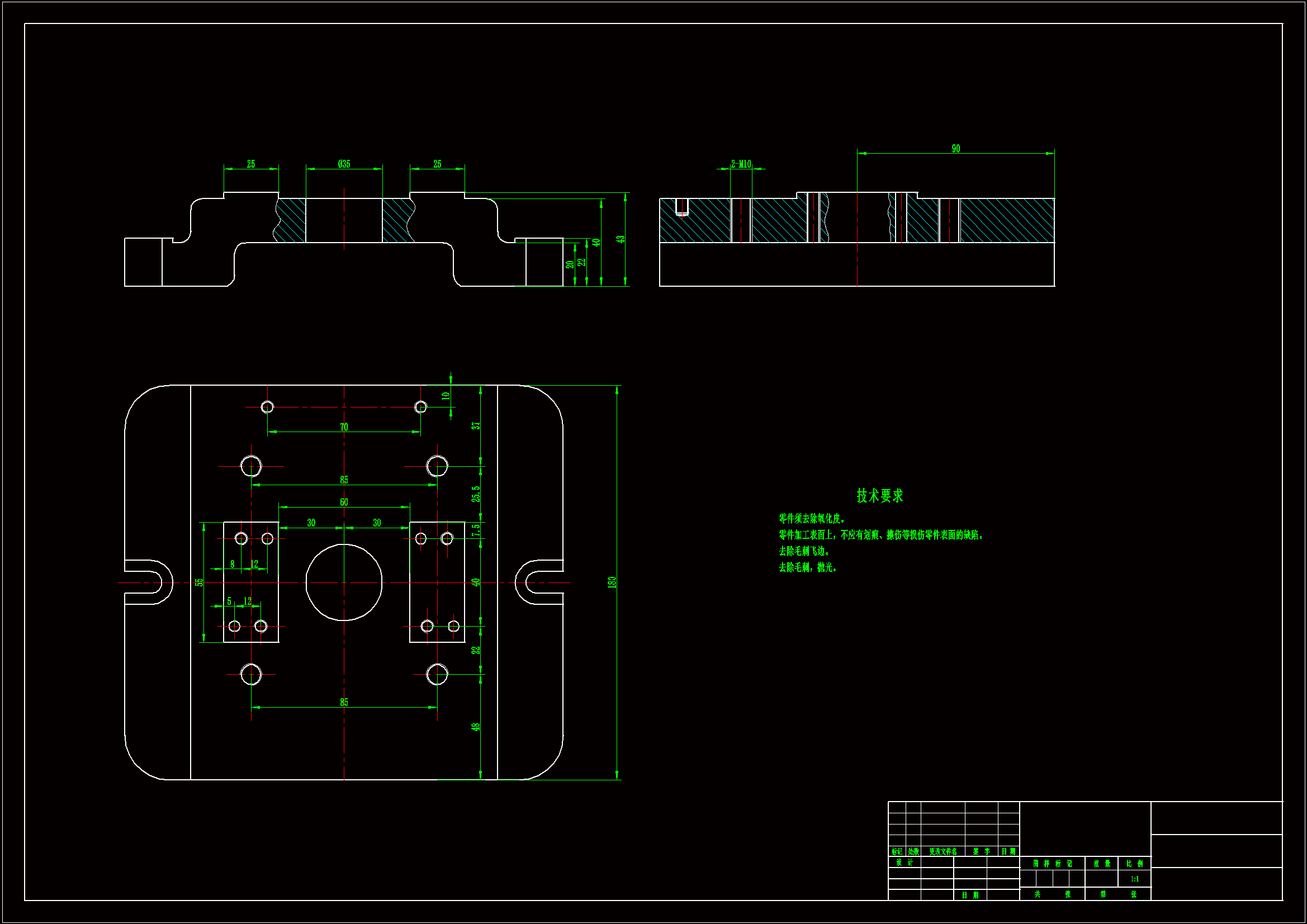Click the 43 height dimension in the section view
This screenshot has width=1307, height=924.
coord(621,239)
